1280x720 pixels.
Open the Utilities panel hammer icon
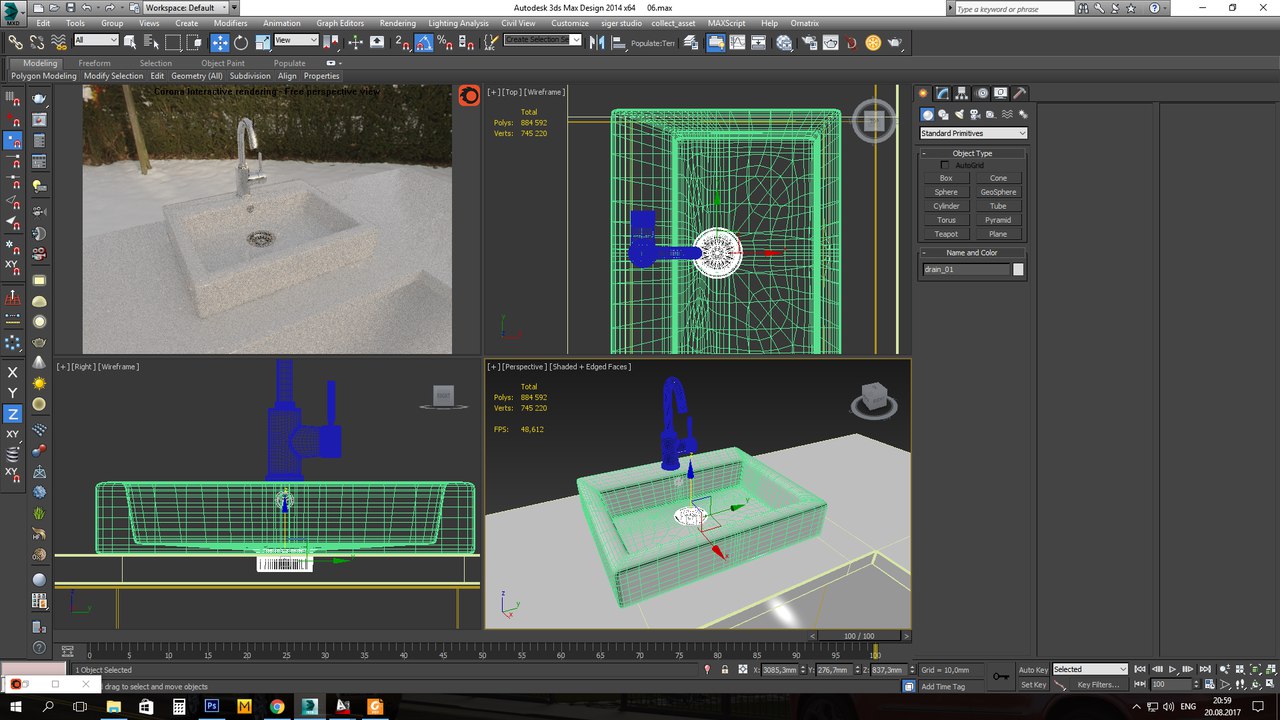[x=1020, y=93]
